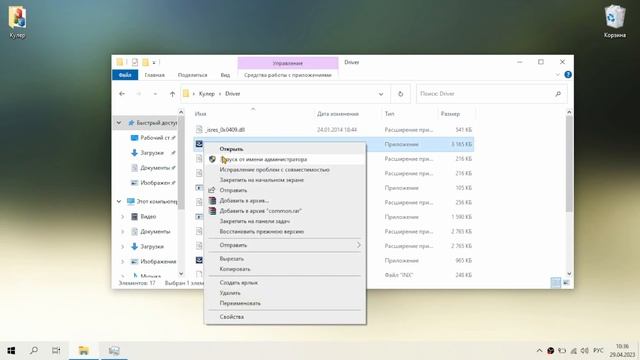Click the Refresh button next to address bar
This screenshot has height=360, width=640.
coord(400,94)
